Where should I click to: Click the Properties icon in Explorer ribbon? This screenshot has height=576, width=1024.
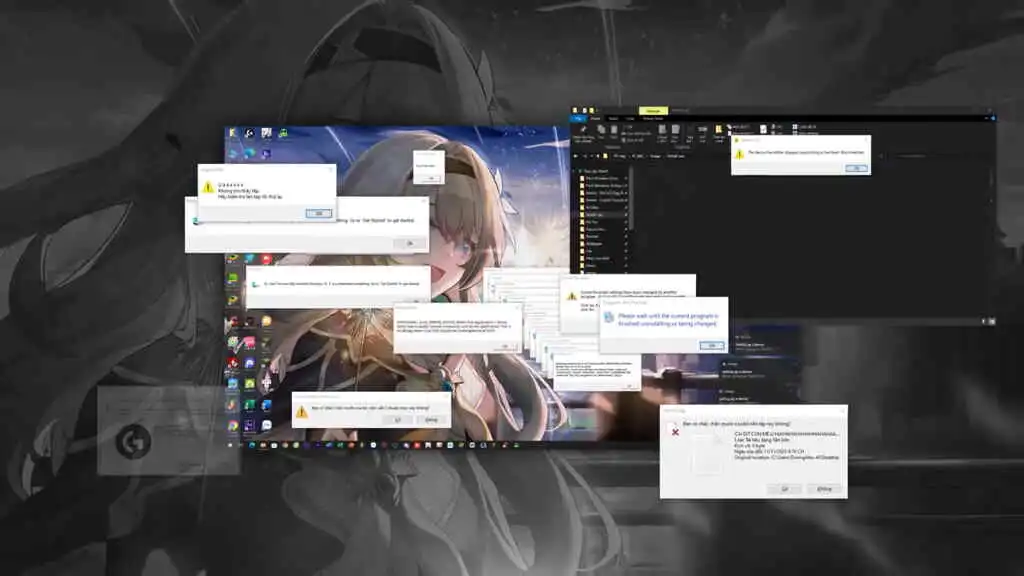(763, 130)
